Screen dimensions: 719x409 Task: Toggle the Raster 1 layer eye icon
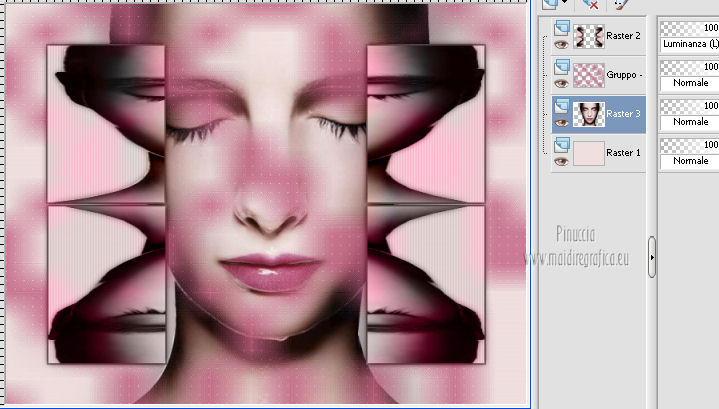click(561, 161)
